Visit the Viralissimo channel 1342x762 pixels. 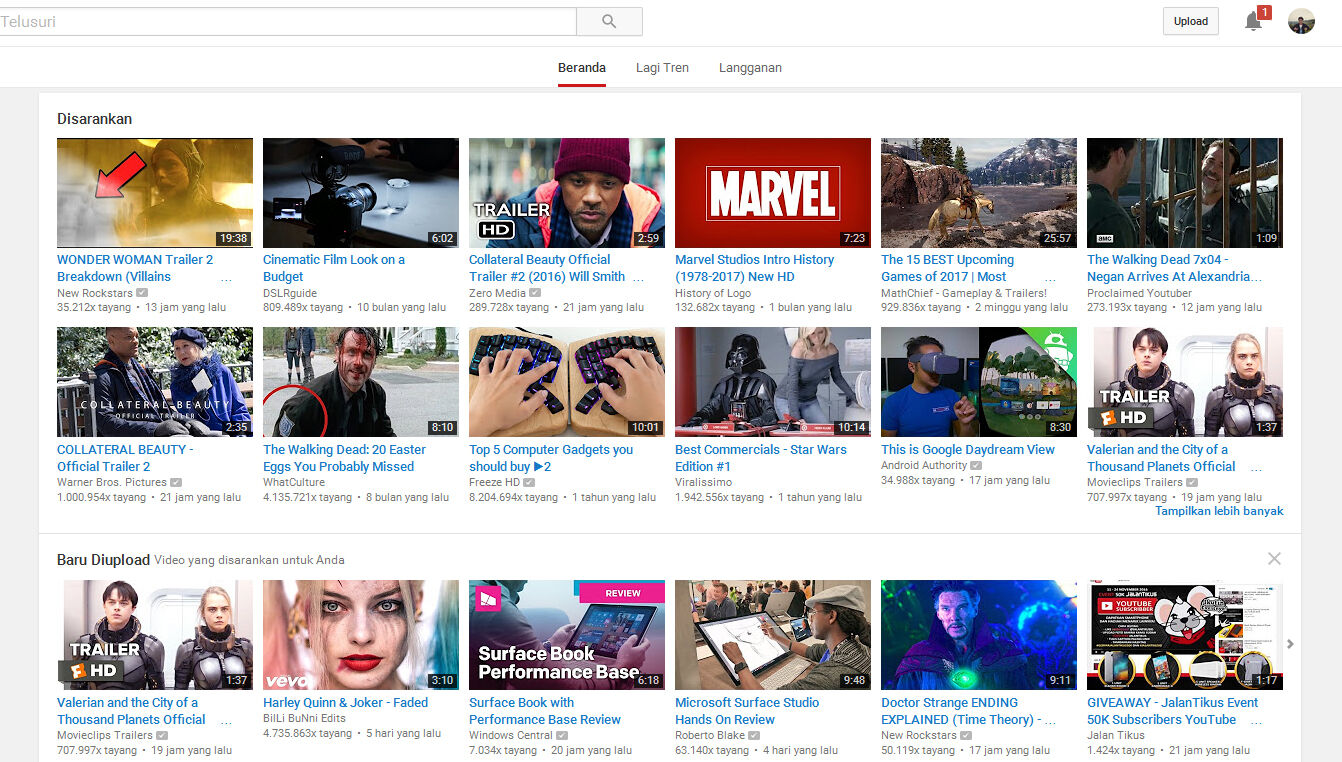pyautogui.click(x=703, y=482)
